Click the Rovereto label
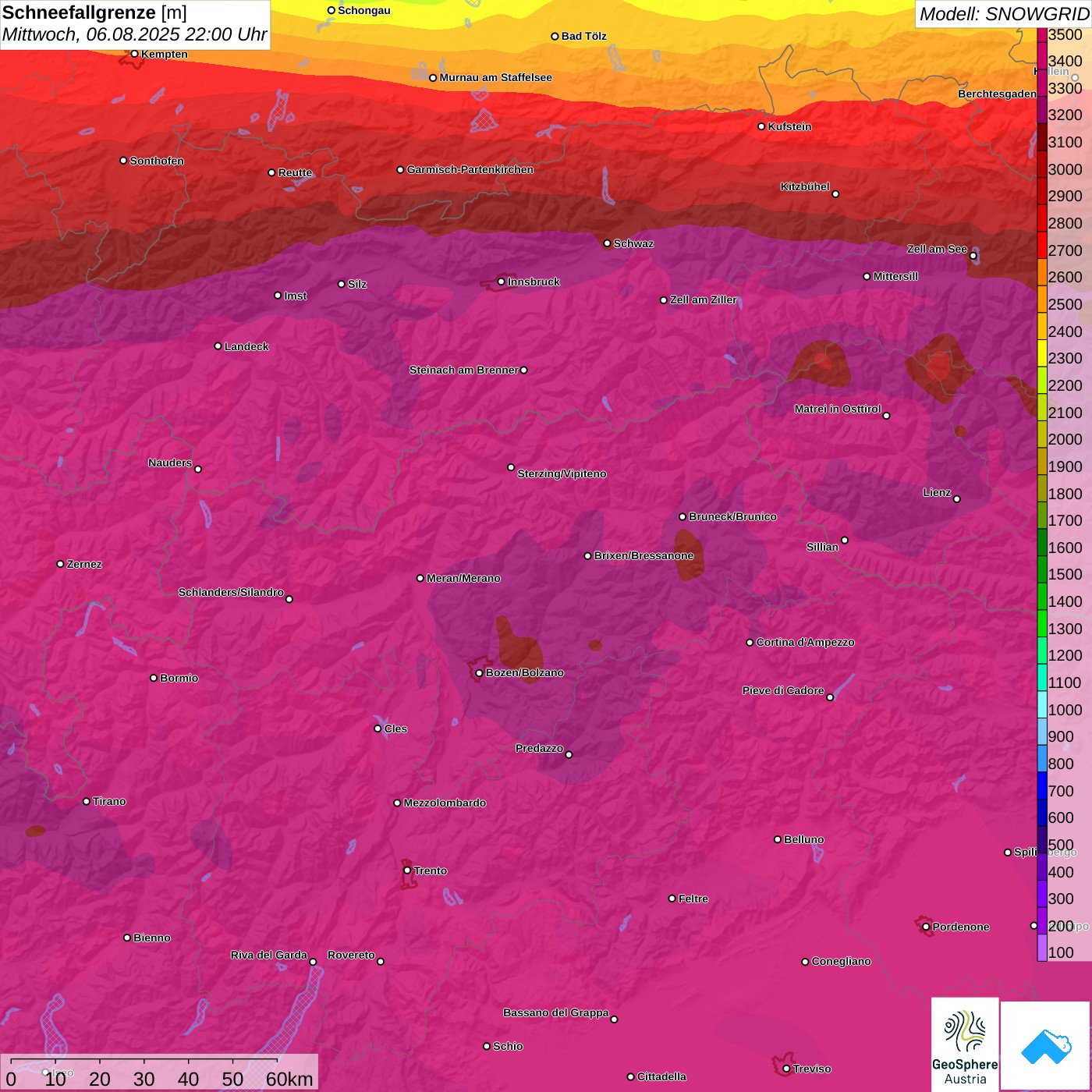This screenshot has width=1092, height=1092. coord(351,955)
